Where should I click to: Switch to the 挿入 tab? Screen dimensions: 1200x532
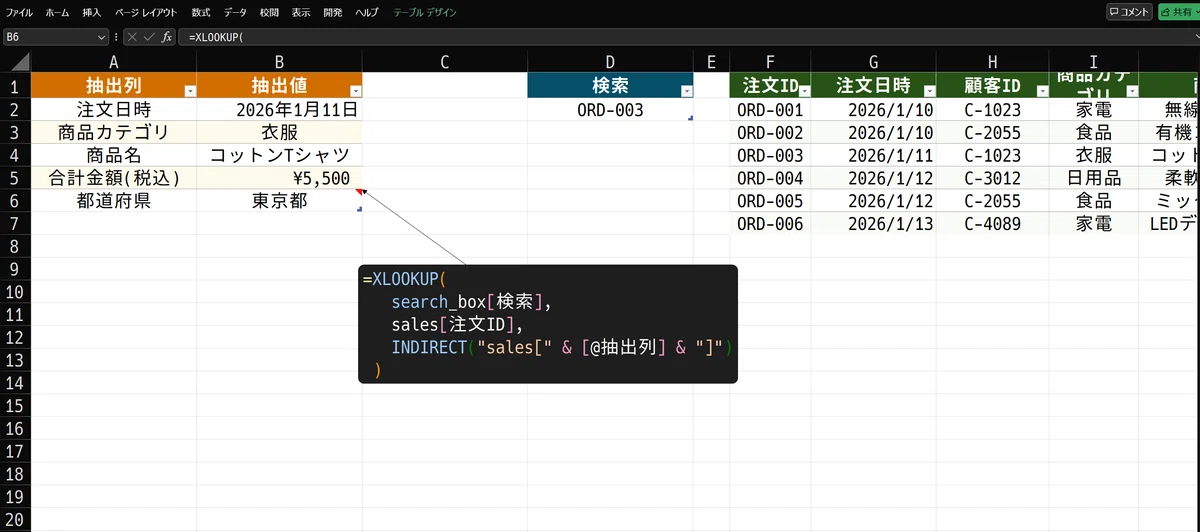pos(92,12)
